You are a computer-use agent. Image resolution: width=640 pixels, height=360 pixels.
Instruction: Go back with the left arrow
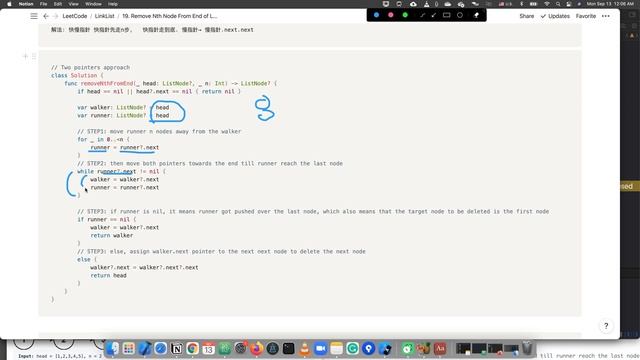[x=46, y=16]
